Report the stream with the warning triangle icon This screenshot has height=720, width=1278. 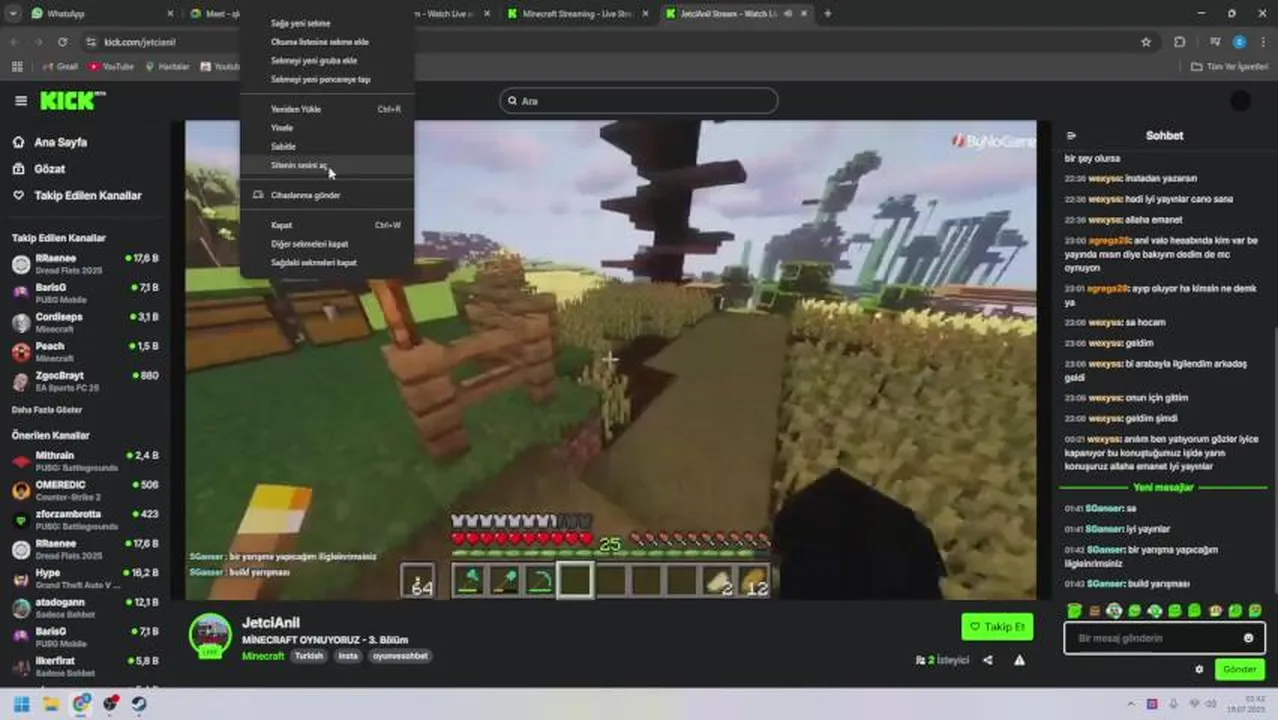point(1019,660)
